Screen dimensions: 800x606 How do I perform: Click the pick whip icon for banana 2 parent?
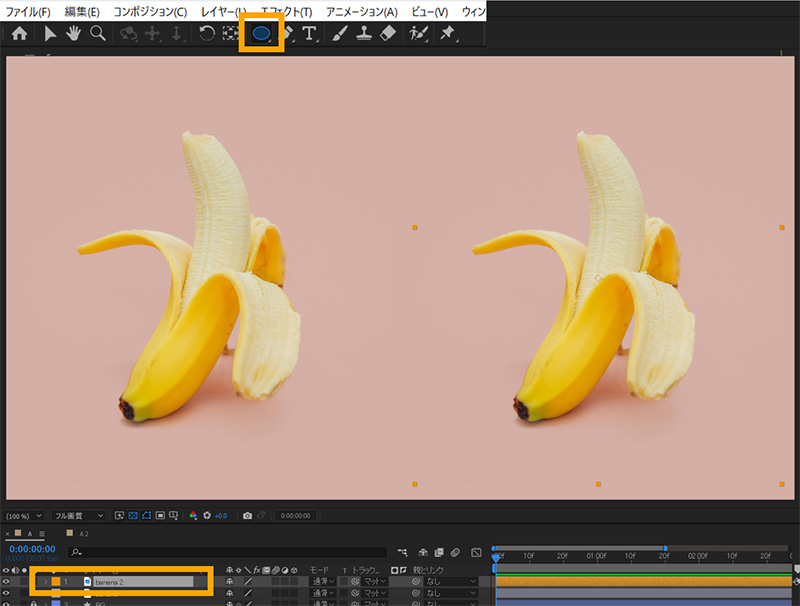pyautogui.click(x=416, y=582)
